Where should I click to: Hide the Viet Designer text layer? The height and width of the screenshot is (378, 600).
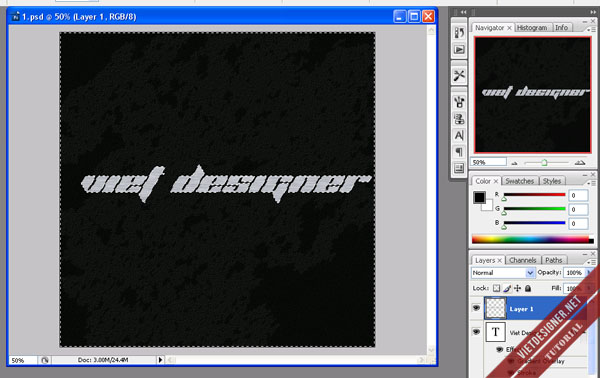pyautogui.click(x=476, y=332)
